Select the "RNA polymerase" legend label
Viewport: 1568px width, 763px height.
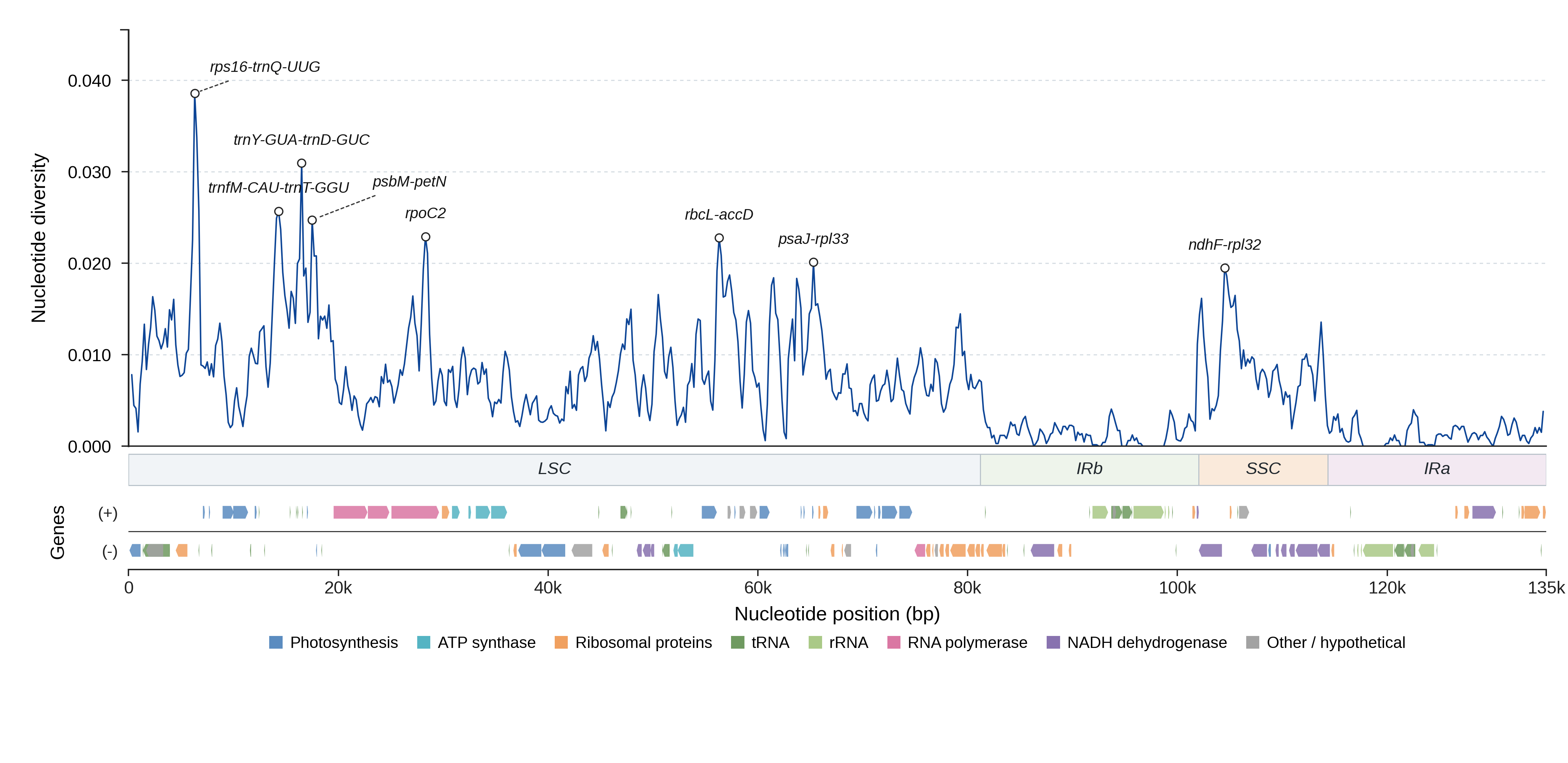tap(967, 642)
